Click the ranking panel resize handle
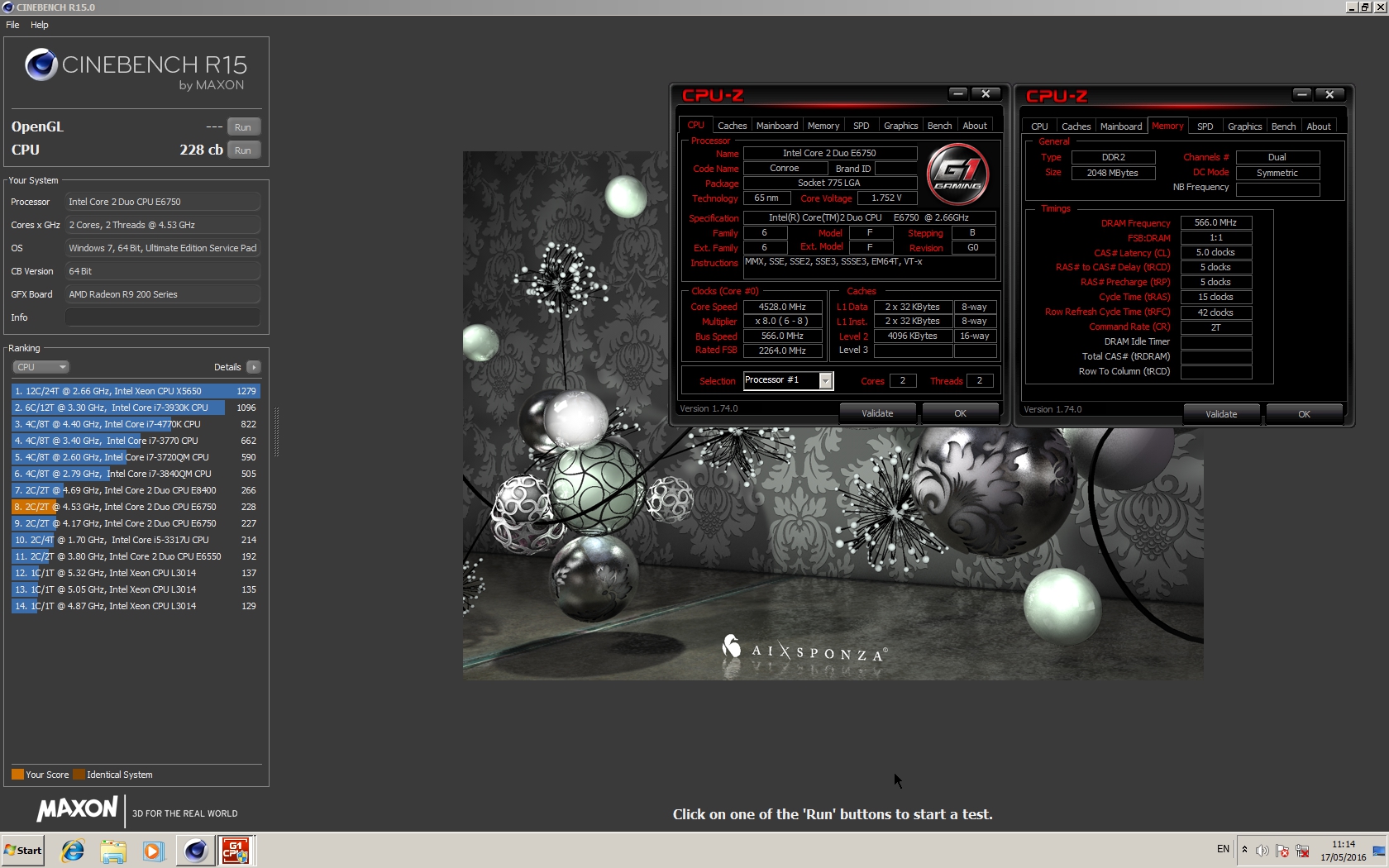This screenshot has height=868, width=1389. 276,432
